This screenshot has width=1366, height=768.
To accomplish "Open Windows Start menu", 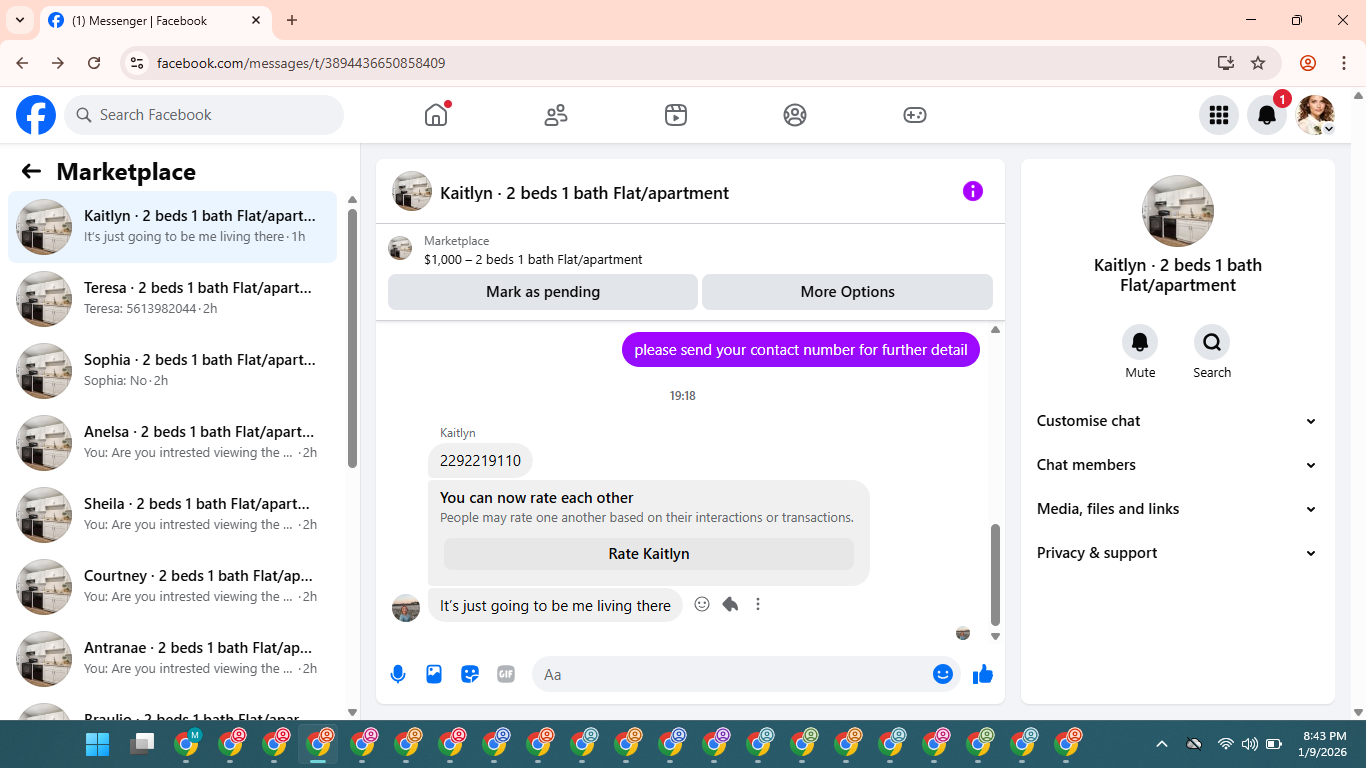I will (97, 744).
